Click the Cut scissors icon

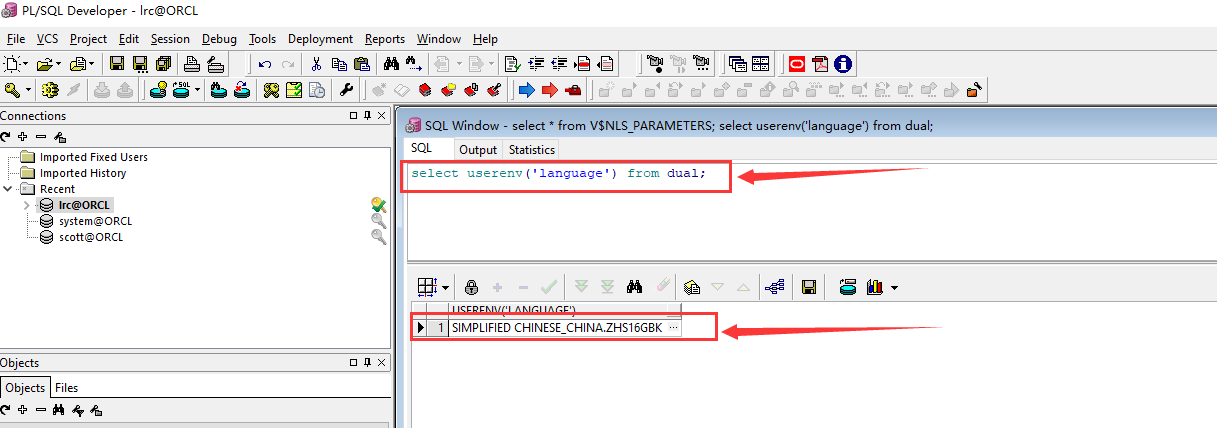(316, 64)
